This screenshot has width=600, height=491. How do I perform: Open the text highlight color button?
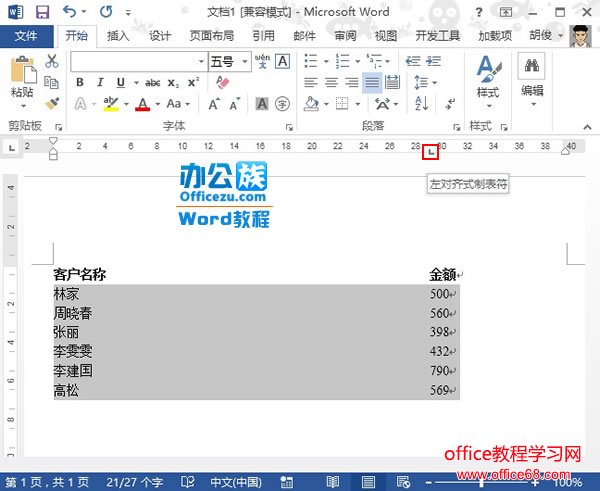[111, 104]
